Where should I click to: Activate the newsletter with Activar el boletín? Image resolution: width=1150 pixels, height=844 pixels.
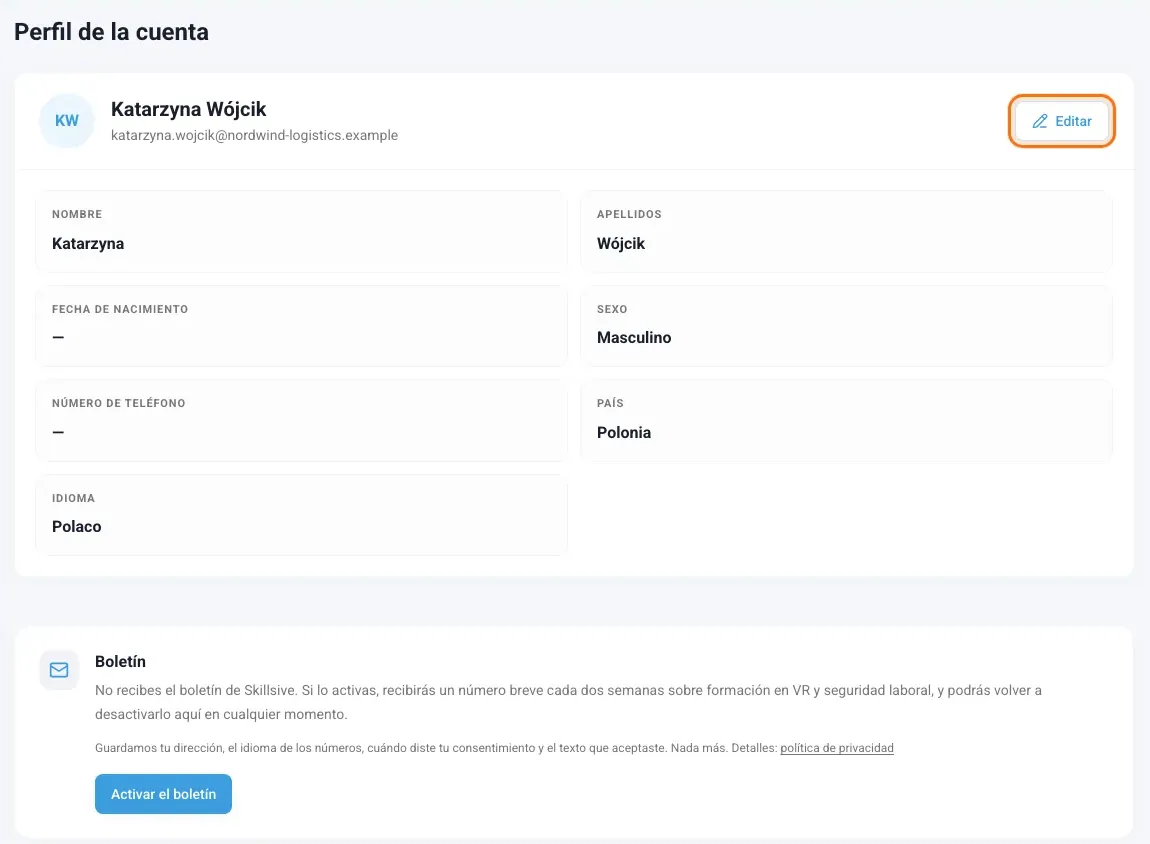[x=164, y=793]
